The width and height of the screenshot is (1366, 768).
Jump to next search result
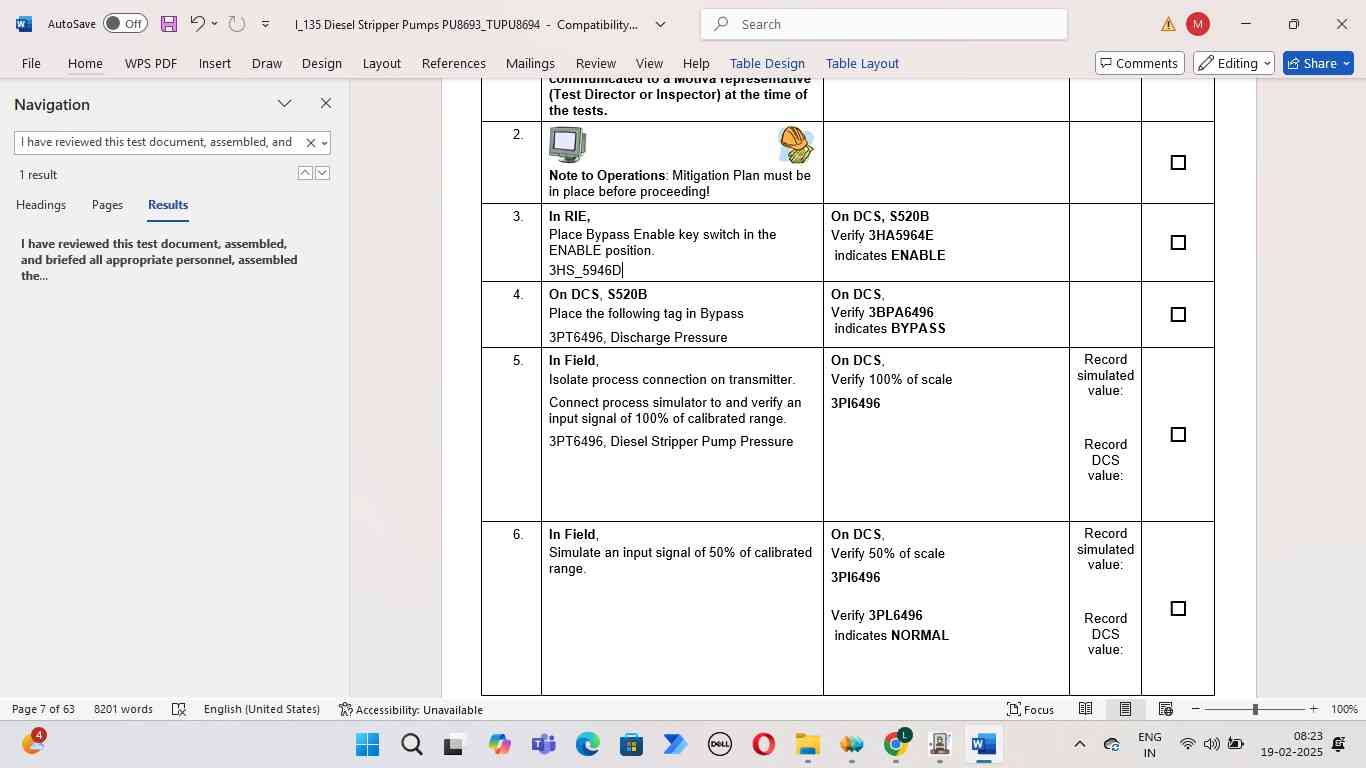322,173
